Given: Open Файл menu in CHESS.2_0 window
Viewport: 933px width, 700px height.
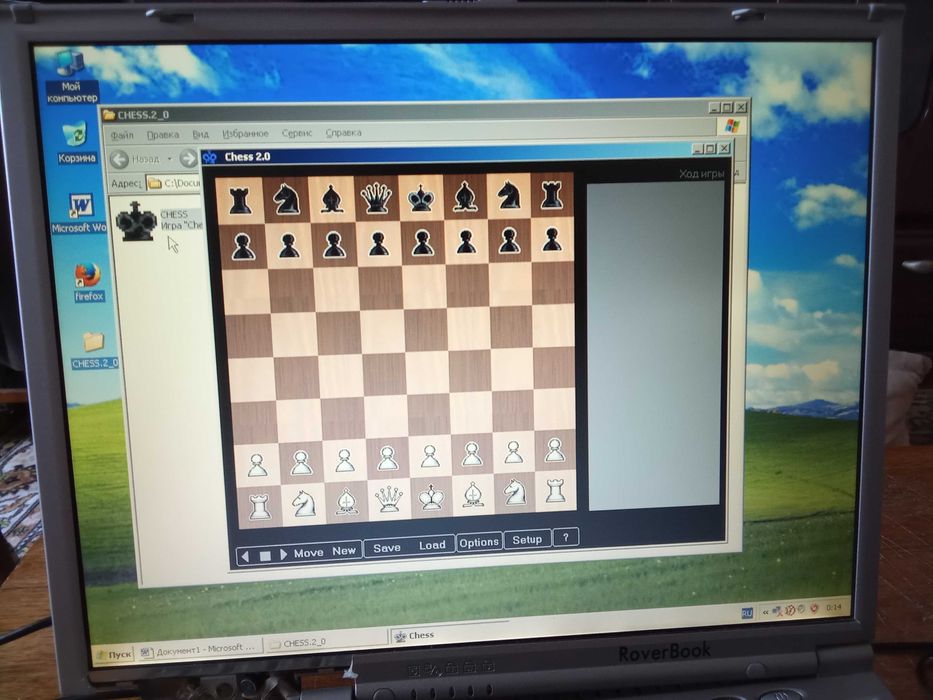Looking at the screenshot, I should click(x=122, y=136).
